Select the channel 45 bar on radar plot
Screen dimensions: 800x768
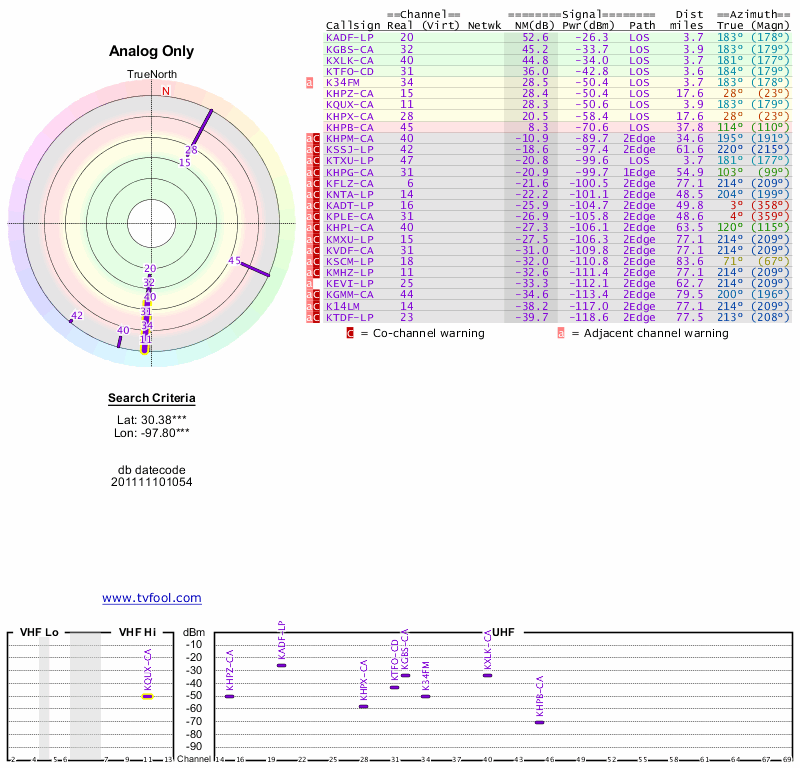tap(256, 269)
